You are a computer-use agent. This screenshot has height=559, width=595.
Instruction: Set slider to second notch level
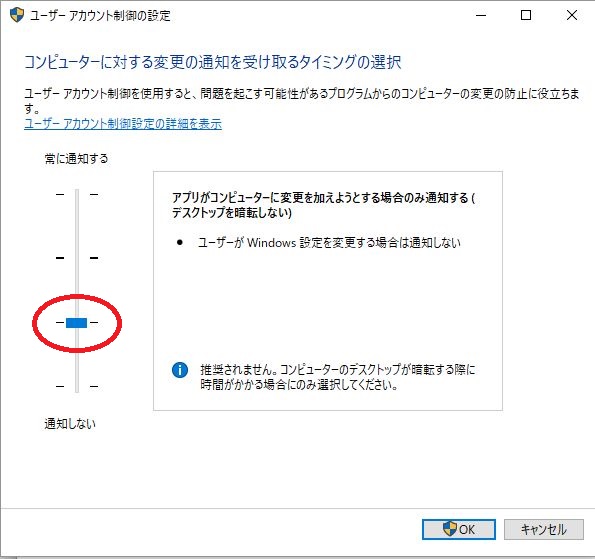77,258
